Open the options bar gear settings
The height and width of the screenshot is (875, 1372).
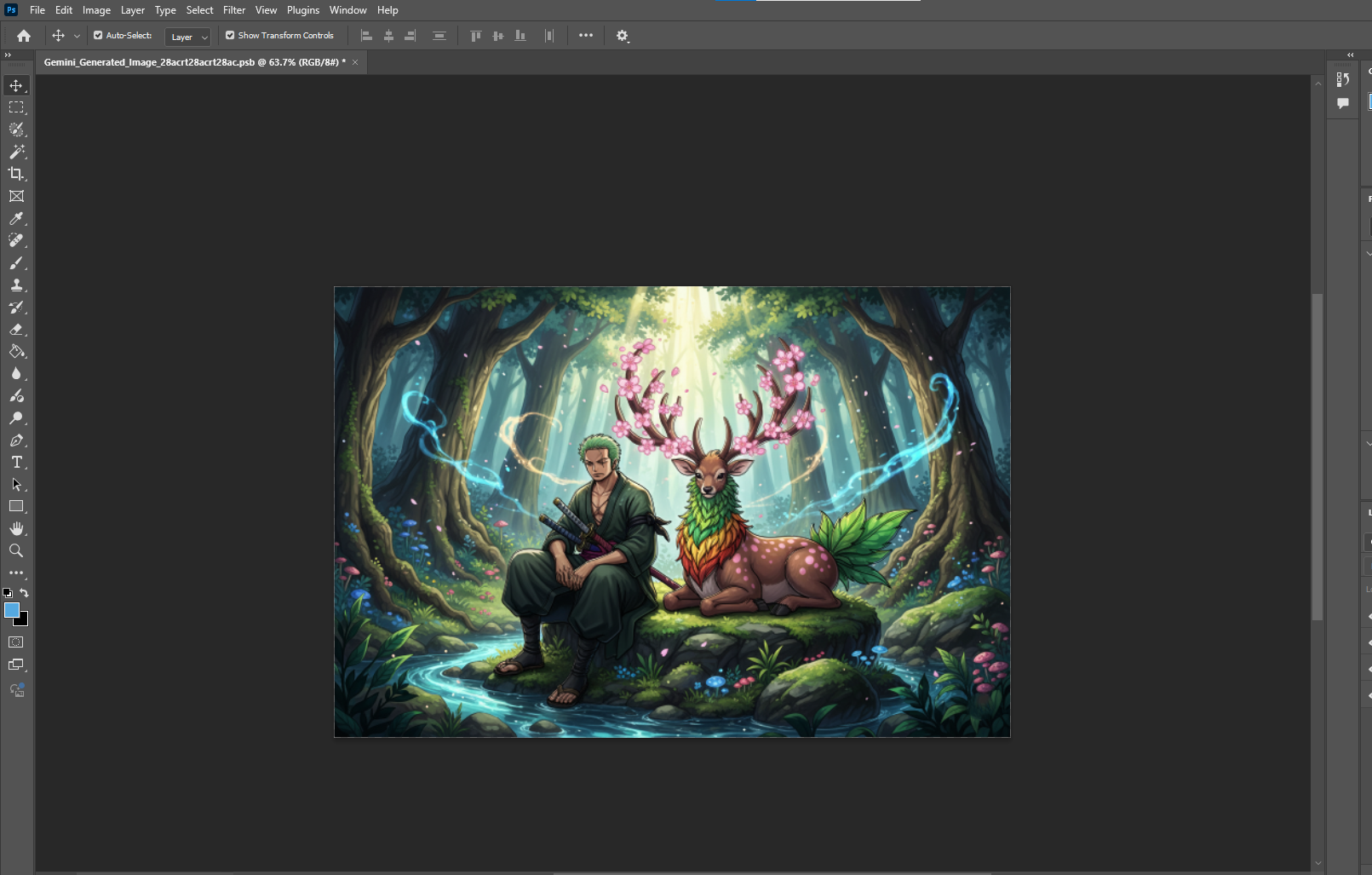(623, 36)
